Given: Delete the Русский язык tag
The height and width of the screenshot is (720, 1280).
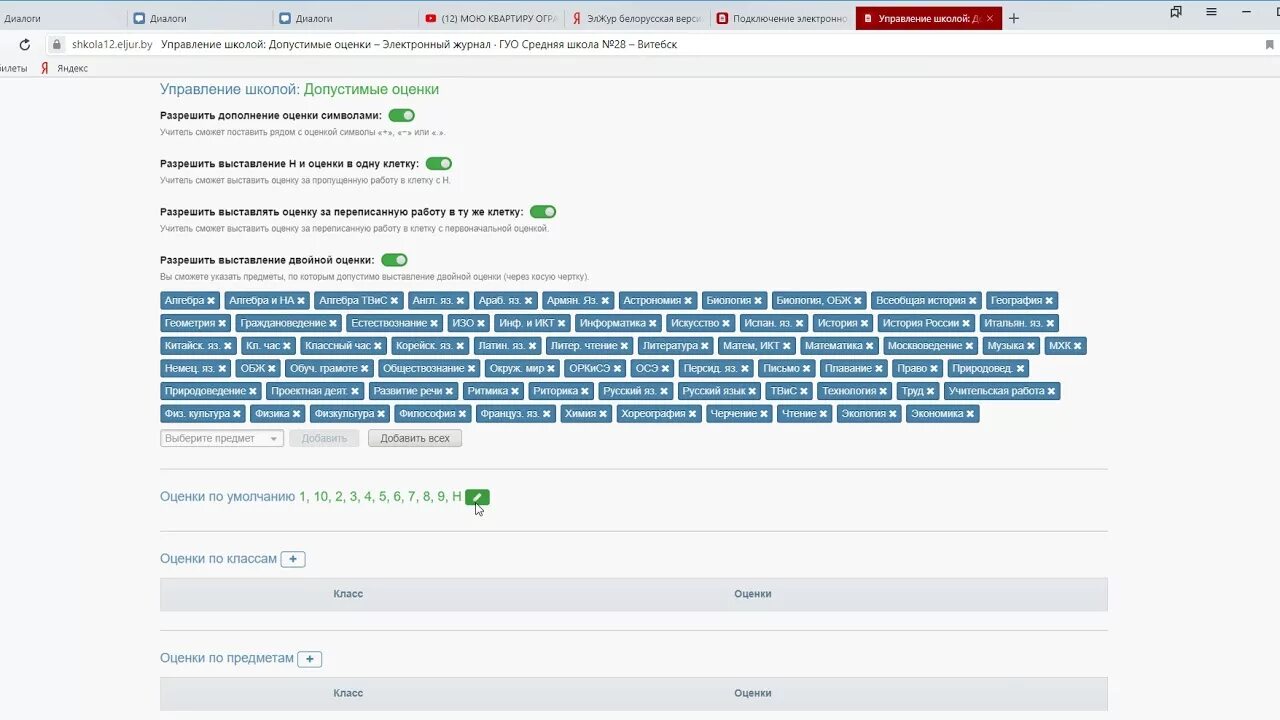Looking at the screenshot, I should pos(753,392).
